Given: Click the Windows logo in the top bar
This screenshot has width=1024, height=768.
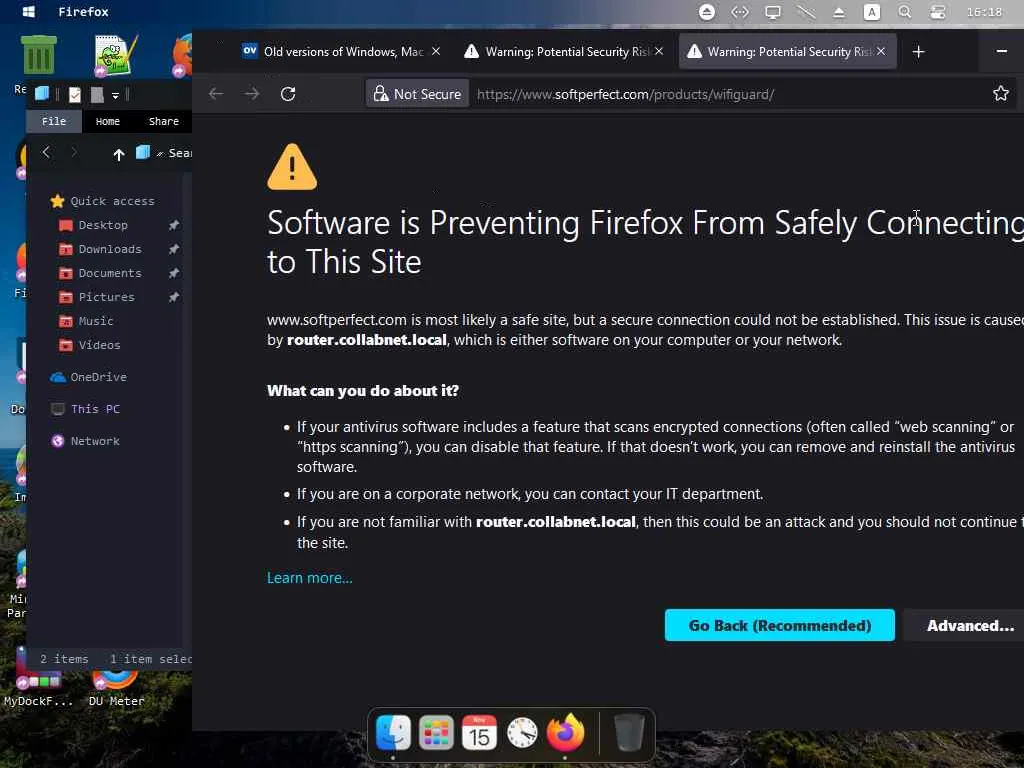Looking at the screenshot, I should click(x=28, y=12).
